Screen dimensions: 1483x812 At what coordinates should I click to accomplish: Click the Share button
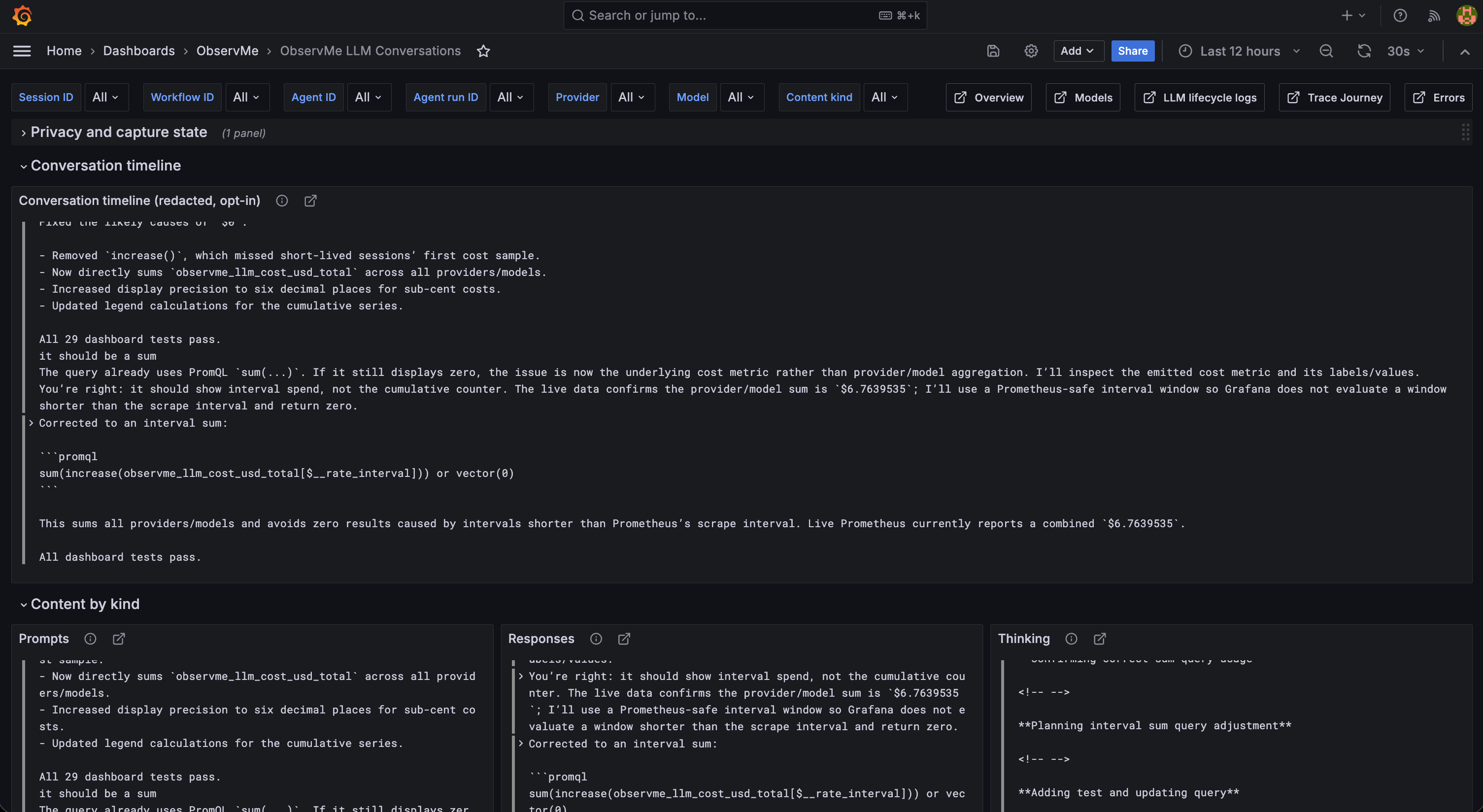(1132, 51)
